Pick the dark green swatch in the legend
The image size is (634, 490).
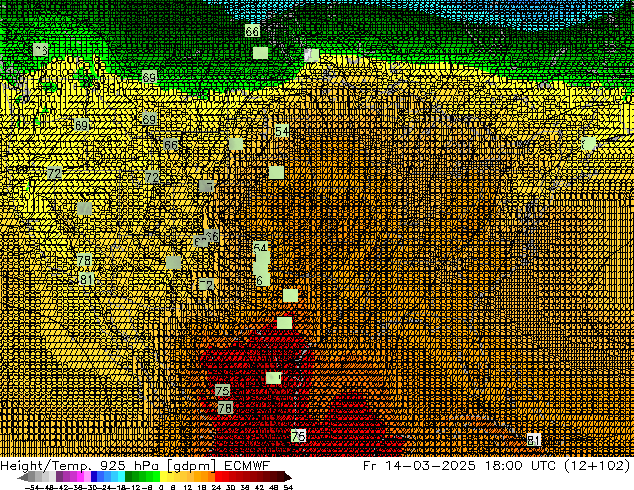pyautogui.click(x=129, y=476)
